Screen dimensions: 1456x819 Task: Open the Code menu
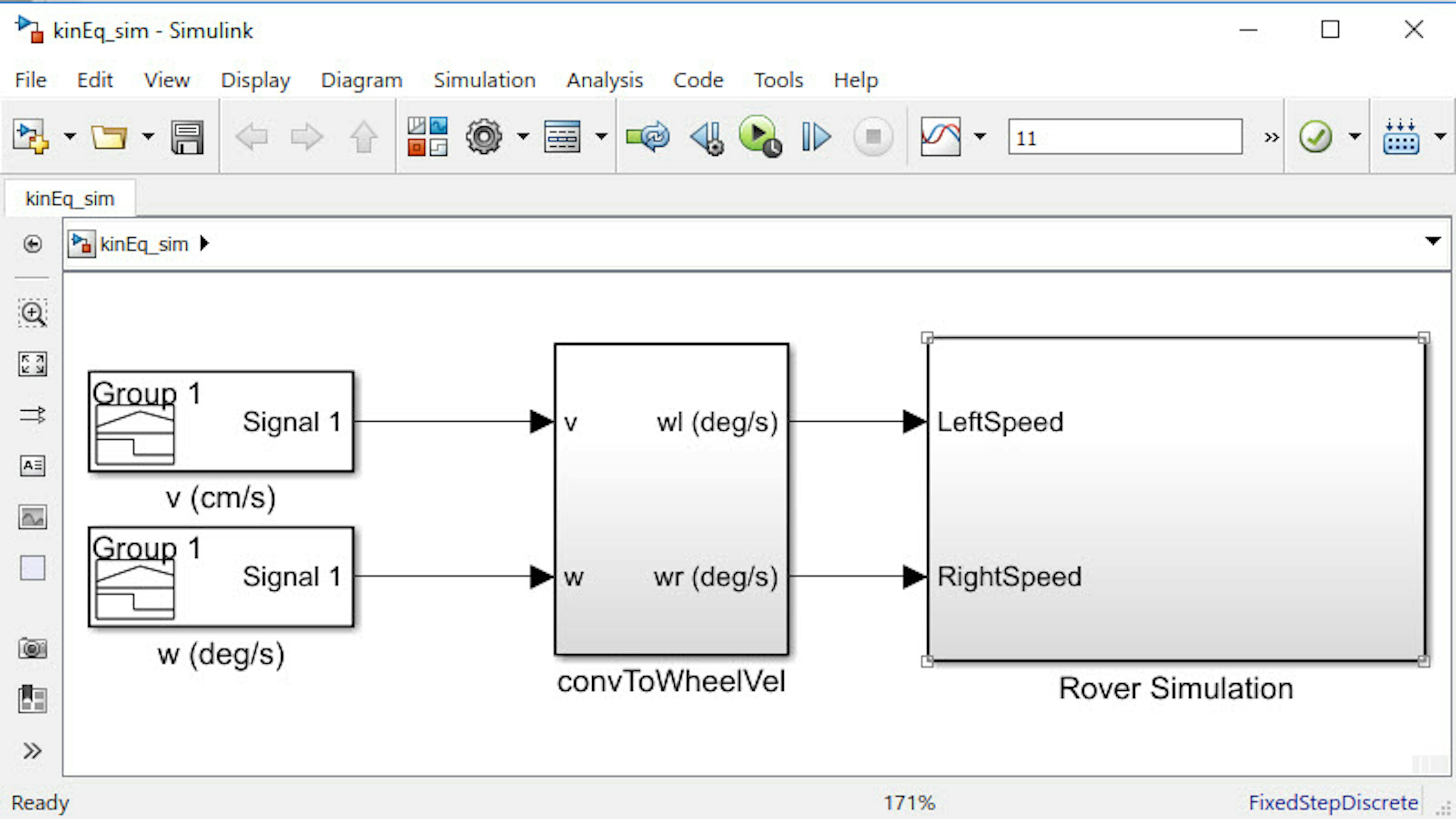(x=698, y=80)
